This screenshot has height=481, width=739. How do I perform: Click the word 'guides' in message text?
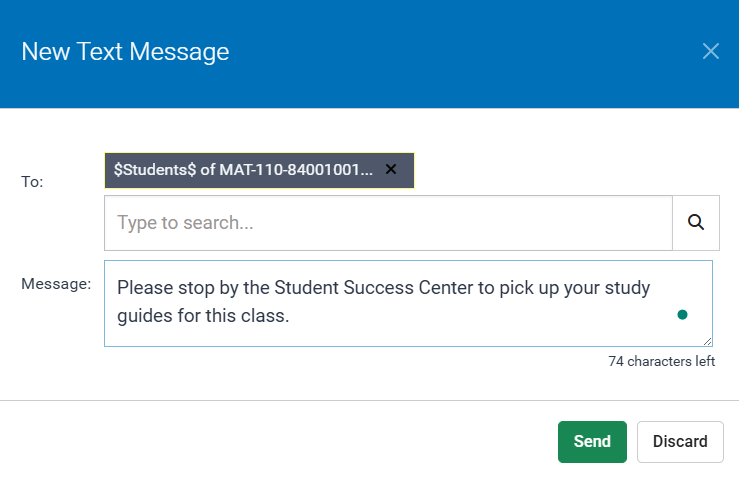click(144, 317)
